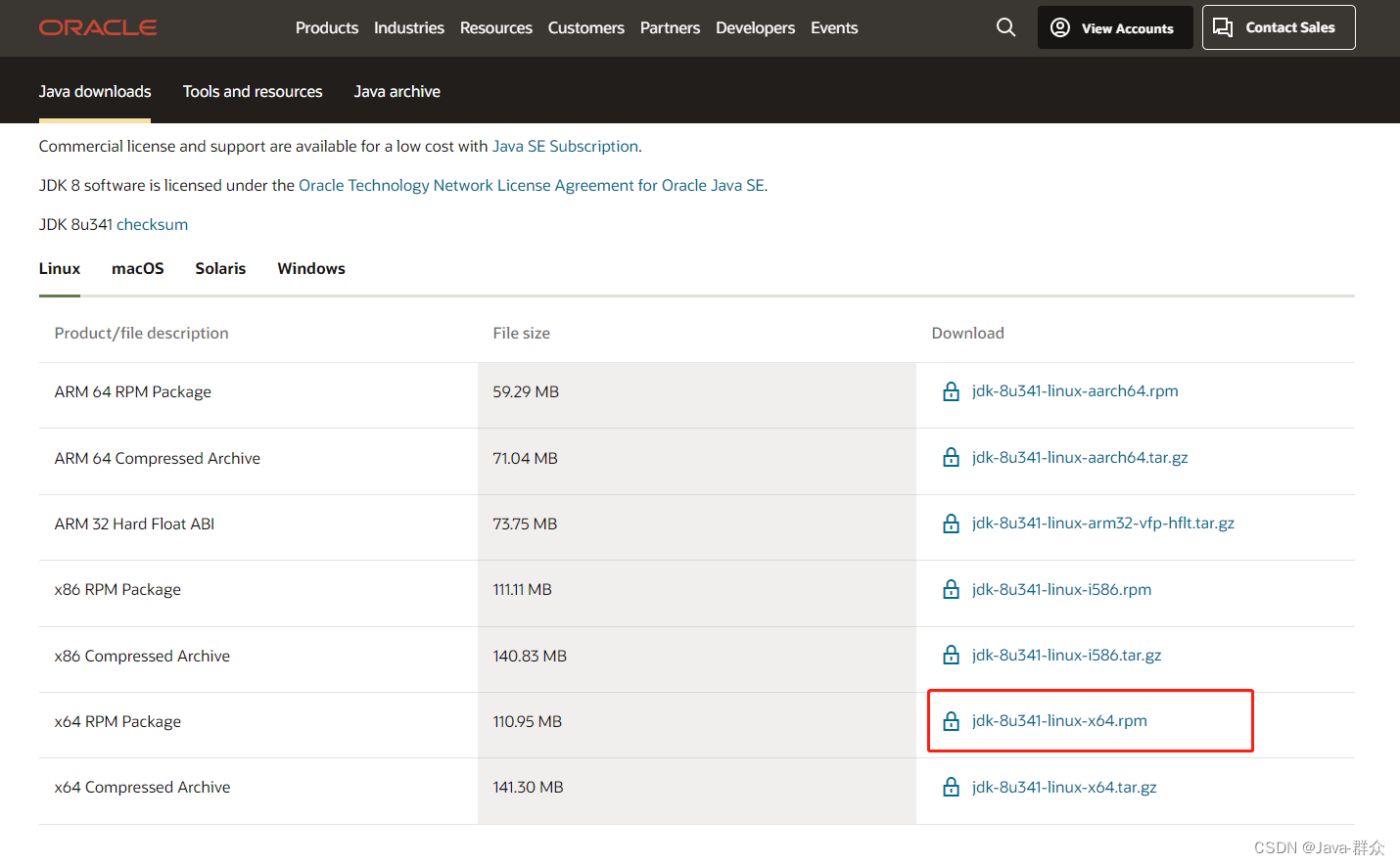
Task: Click the 140.83 MB file size
Action: click(x=530, y=656)
